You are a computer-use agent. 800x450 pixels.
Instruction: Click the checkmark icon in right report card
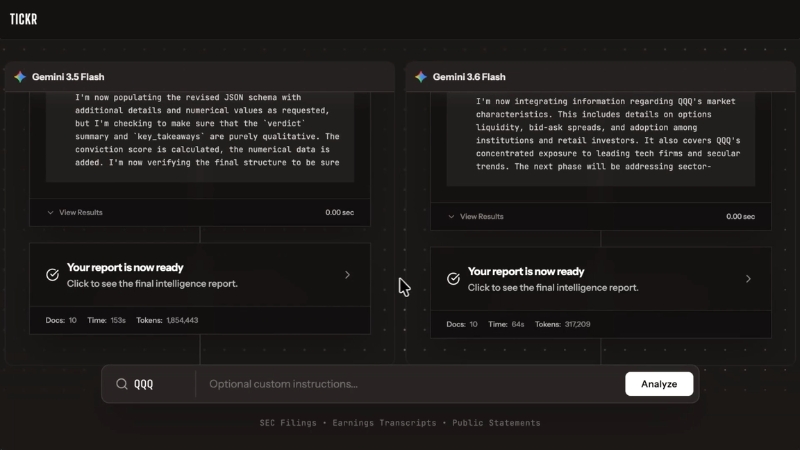click(454, 279)
